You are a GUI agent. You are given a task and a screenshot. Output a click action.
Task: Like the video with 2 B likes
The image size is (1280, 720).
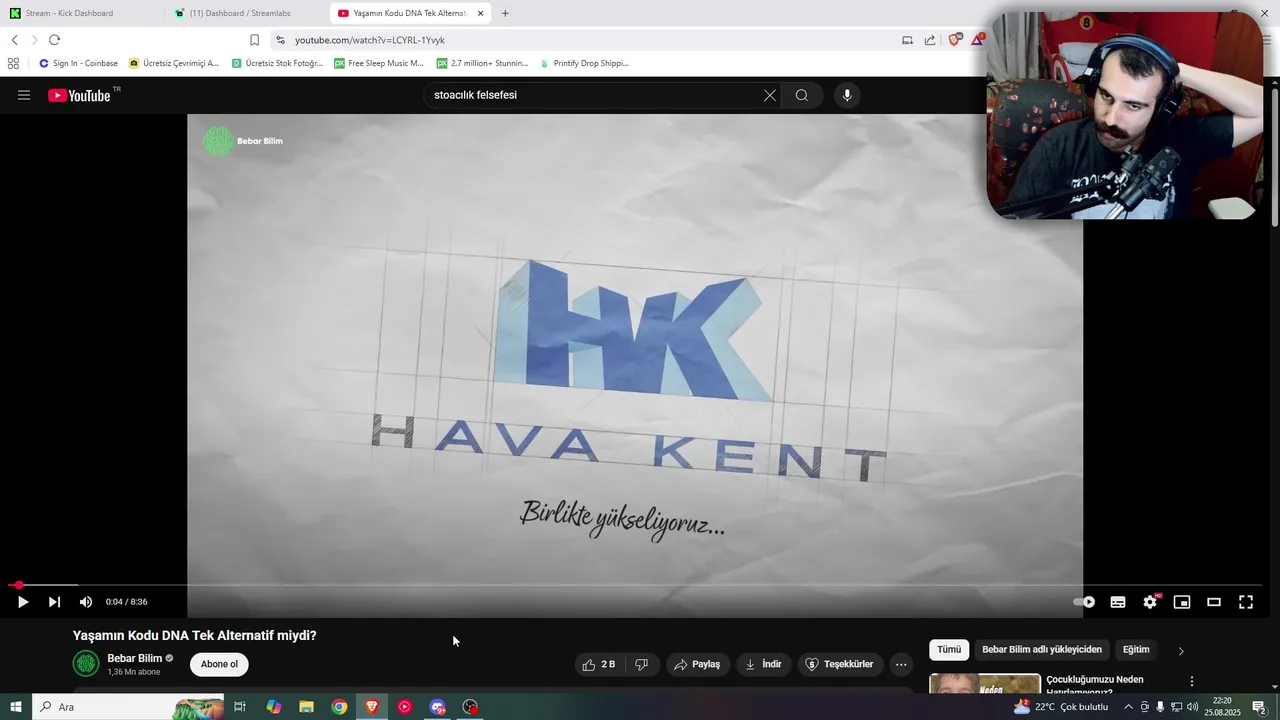click(599, 664)
